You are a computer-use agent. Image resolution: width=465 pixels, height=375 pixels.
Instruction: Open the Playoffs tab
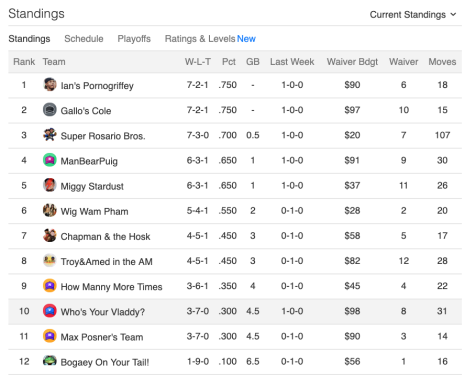pyautogui.click(x=134, y=39)
